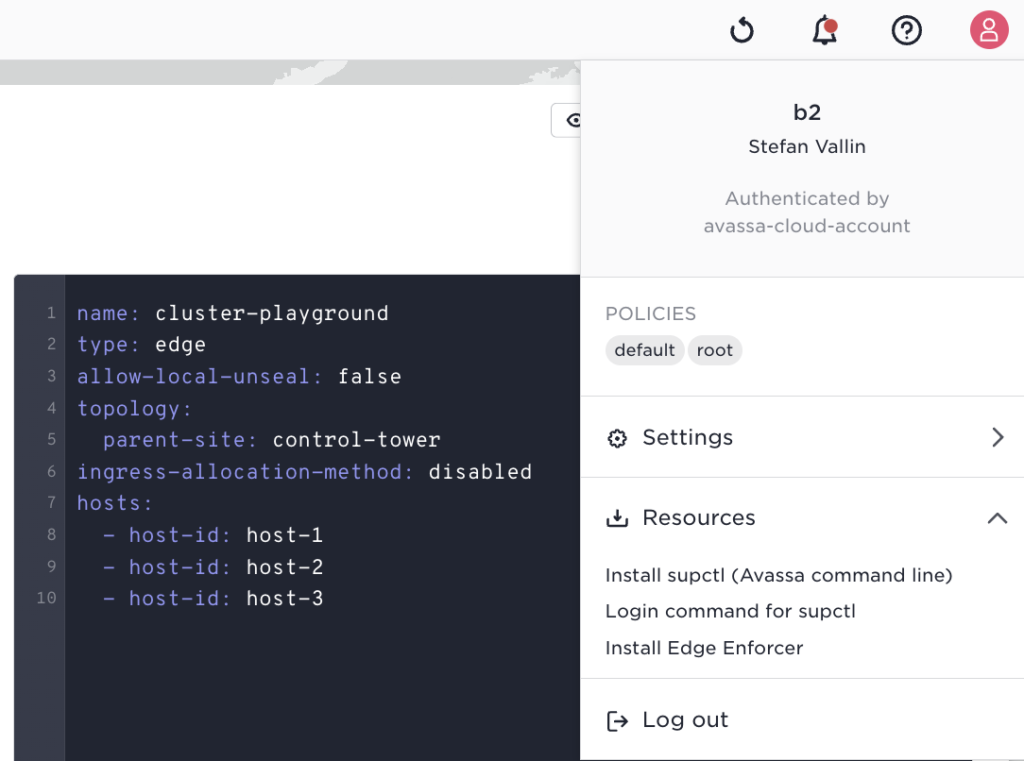Click the Resources download icon
Viewport: 1024px width, 761px height.
tap(617, 518)
